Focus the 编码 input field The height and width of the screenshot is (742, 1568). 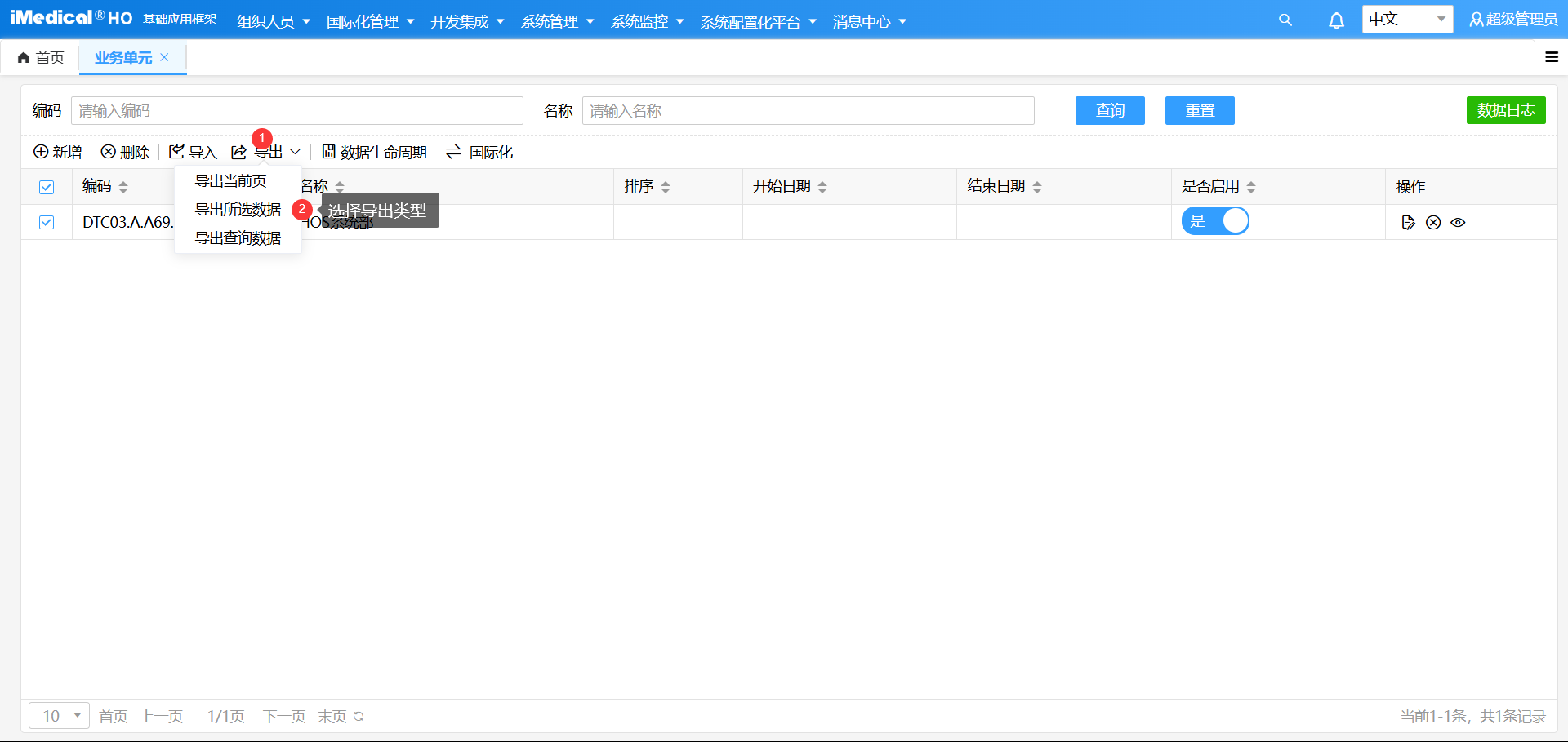click(x=297, y=110)
